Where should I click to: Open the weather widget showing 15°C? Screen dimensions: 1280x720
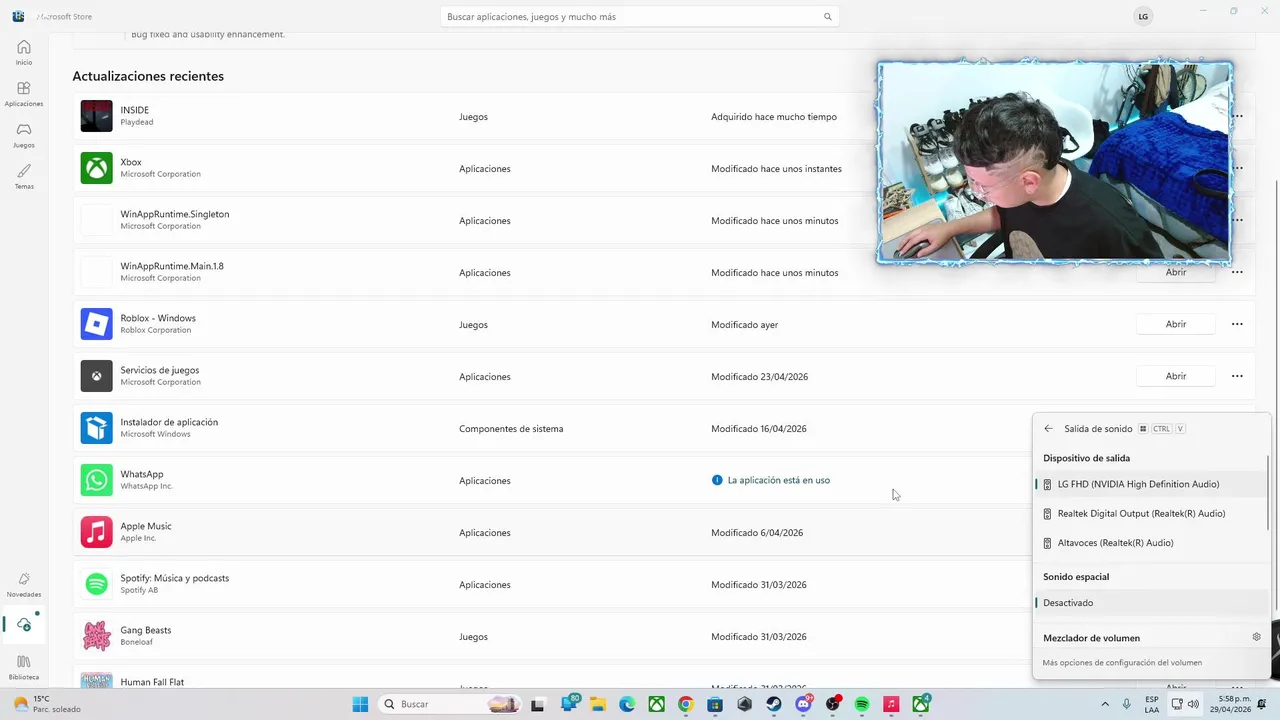pos(45,704)
